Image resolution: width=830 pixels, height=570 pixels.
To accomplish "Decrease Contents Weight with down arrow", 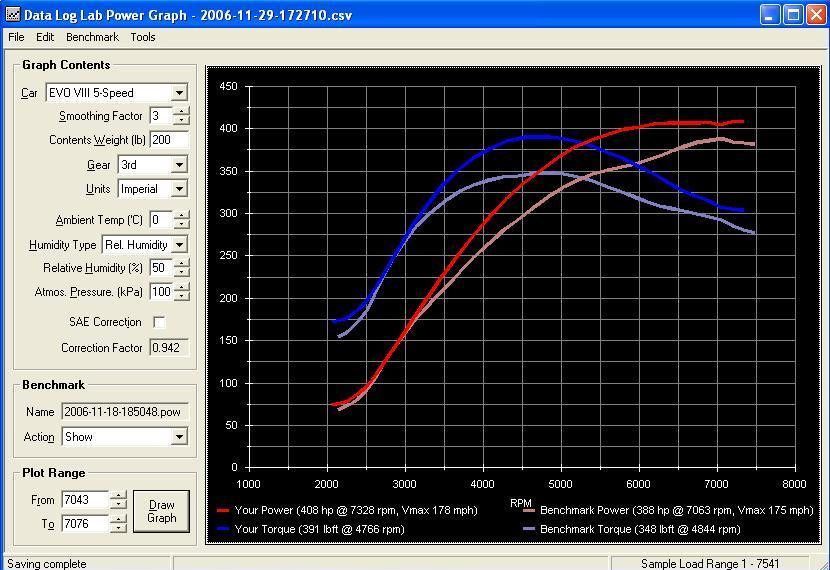I will pyautogui.click(x=181, y=145).
